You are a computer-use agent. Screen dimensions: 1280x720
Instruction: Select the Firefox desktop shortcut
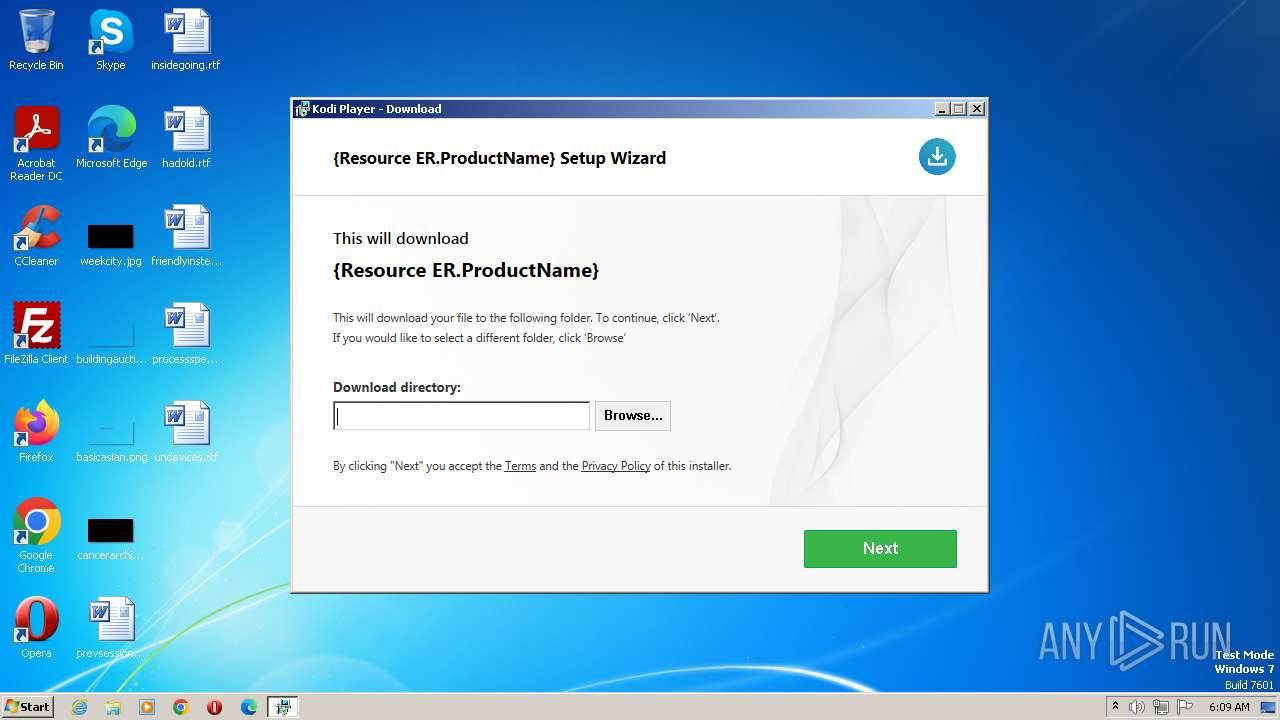click(36, 432)
